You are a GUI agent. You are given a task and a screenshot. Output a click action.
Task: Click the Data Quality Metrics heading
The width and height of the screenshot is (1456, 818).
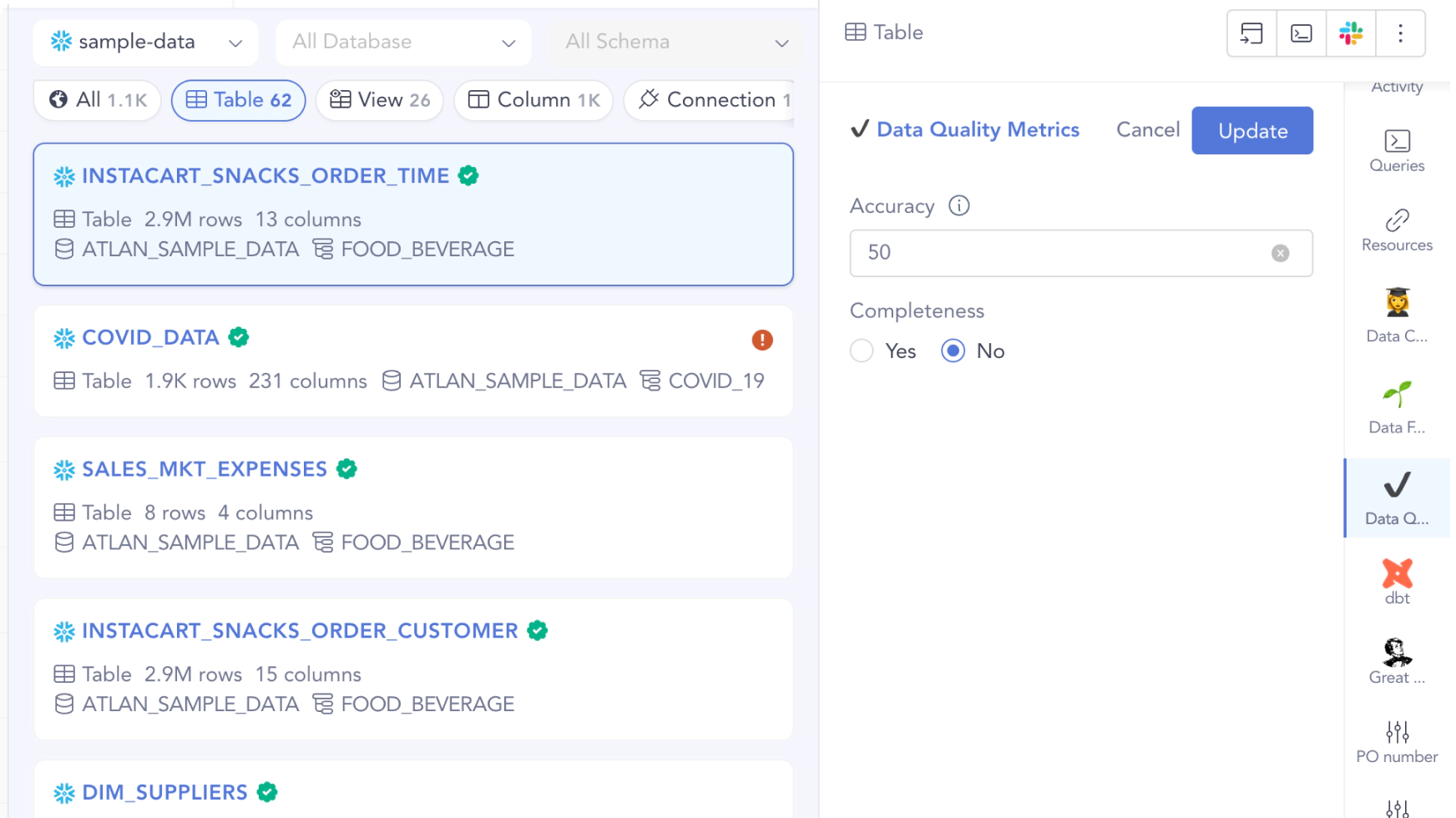coord(978,130)
